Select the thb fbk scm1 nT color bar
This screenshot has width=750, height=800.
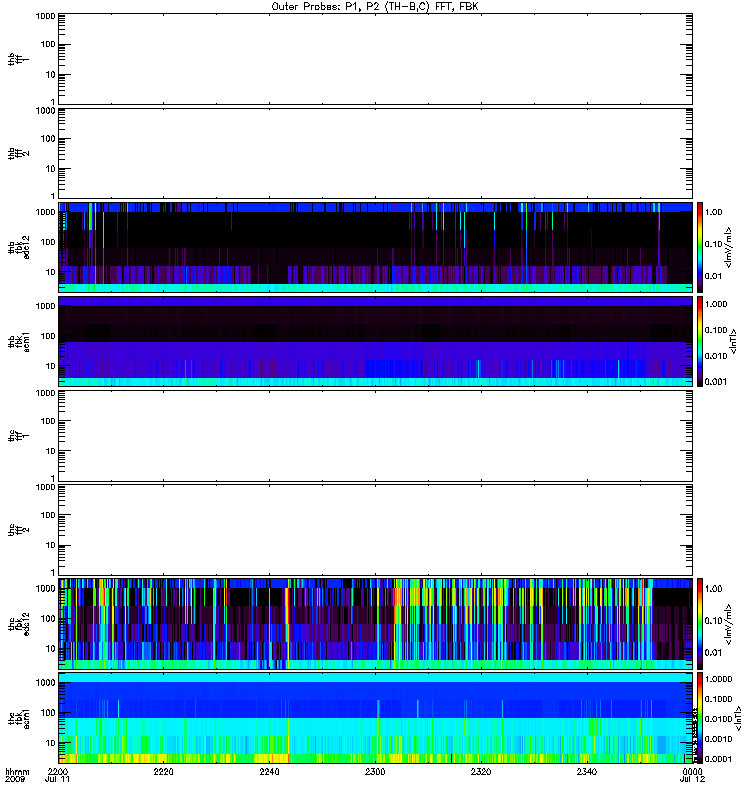[x=700, y=341]
